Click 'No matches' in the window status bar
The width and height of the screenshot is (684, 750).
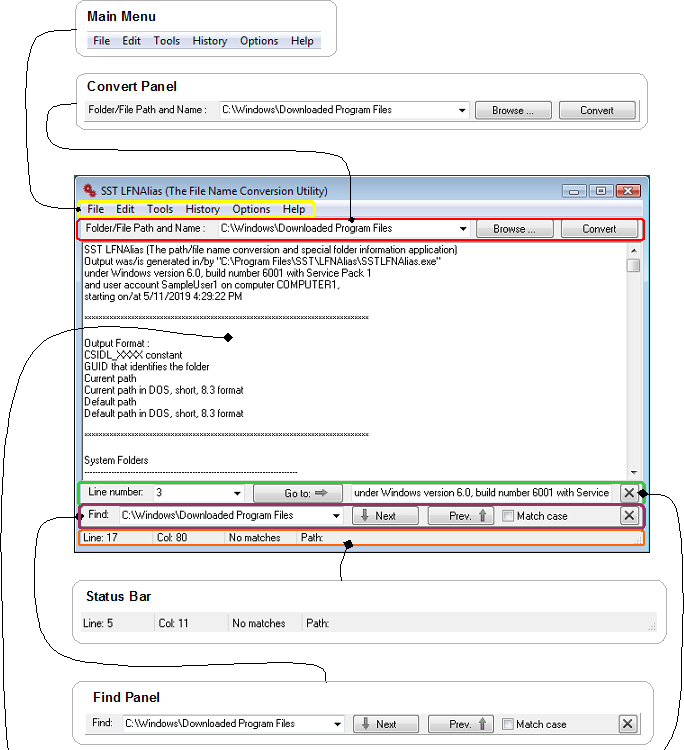(254, 538)
